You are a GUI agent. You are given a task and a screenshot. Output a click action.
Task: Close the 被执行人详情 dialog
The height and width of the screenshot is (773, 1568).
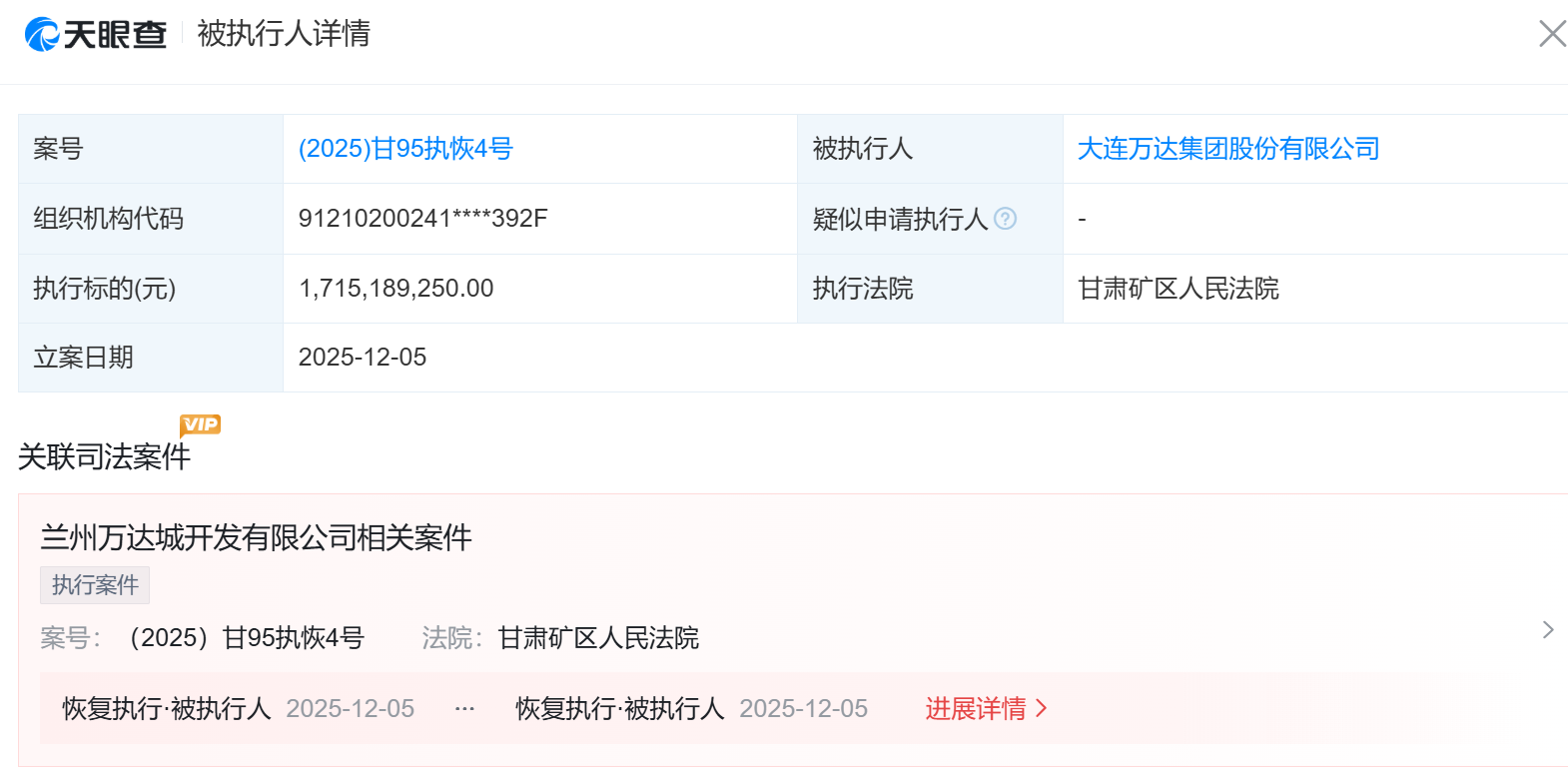tap(1552, 34)
